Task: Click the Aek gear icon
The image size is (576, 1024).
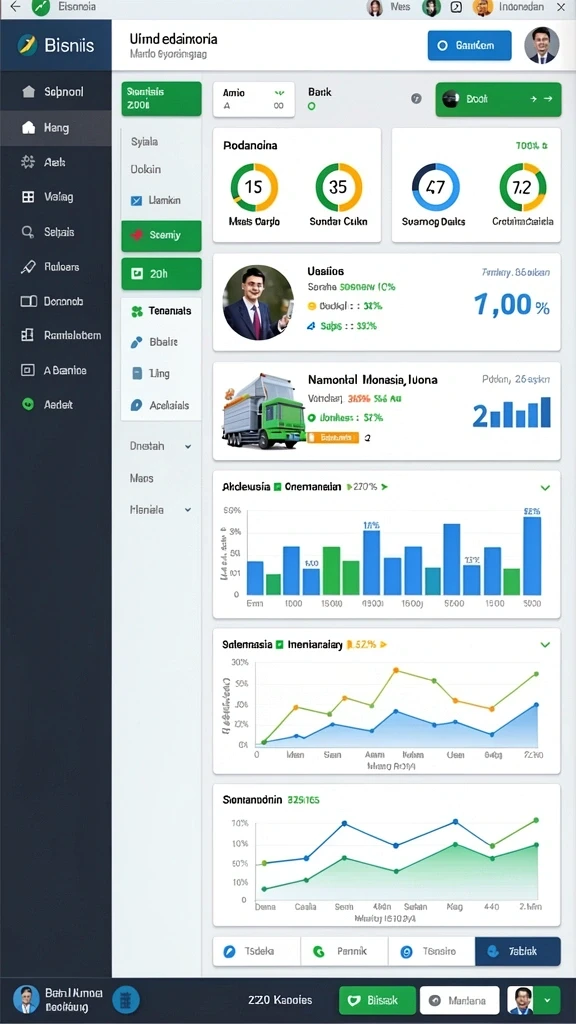Action: tap(28, 162)
